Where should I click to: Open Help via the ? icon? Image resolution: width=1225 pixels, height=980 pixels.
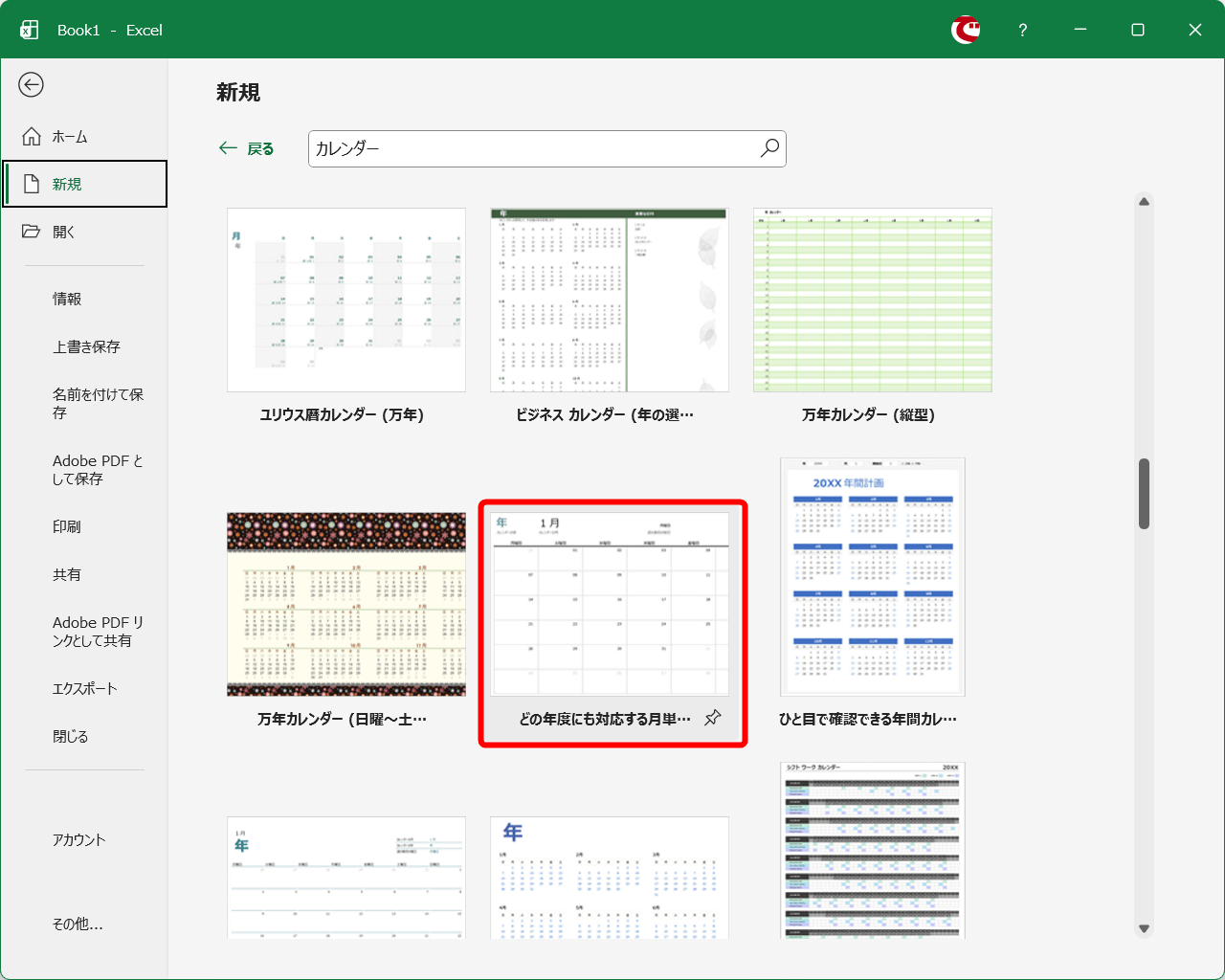[1022, 30]
